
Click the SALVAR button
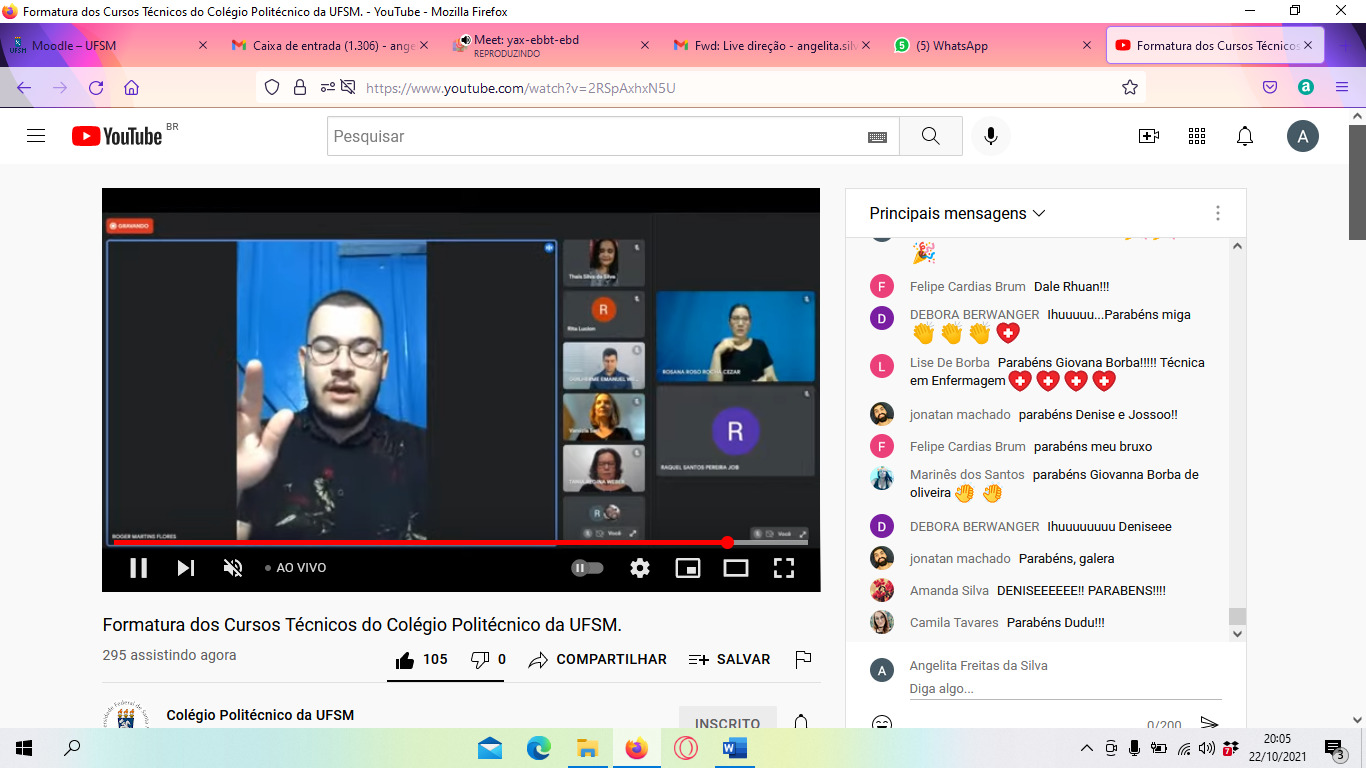pos(730,660)
